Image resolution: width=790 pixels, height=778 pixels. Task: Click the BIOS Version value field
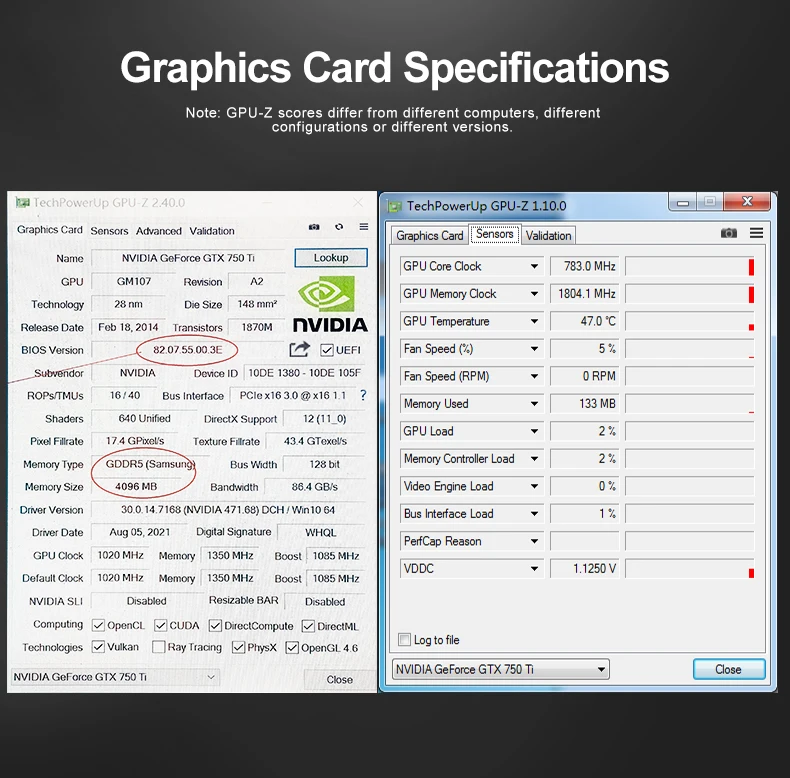click(x=187, y=350)
